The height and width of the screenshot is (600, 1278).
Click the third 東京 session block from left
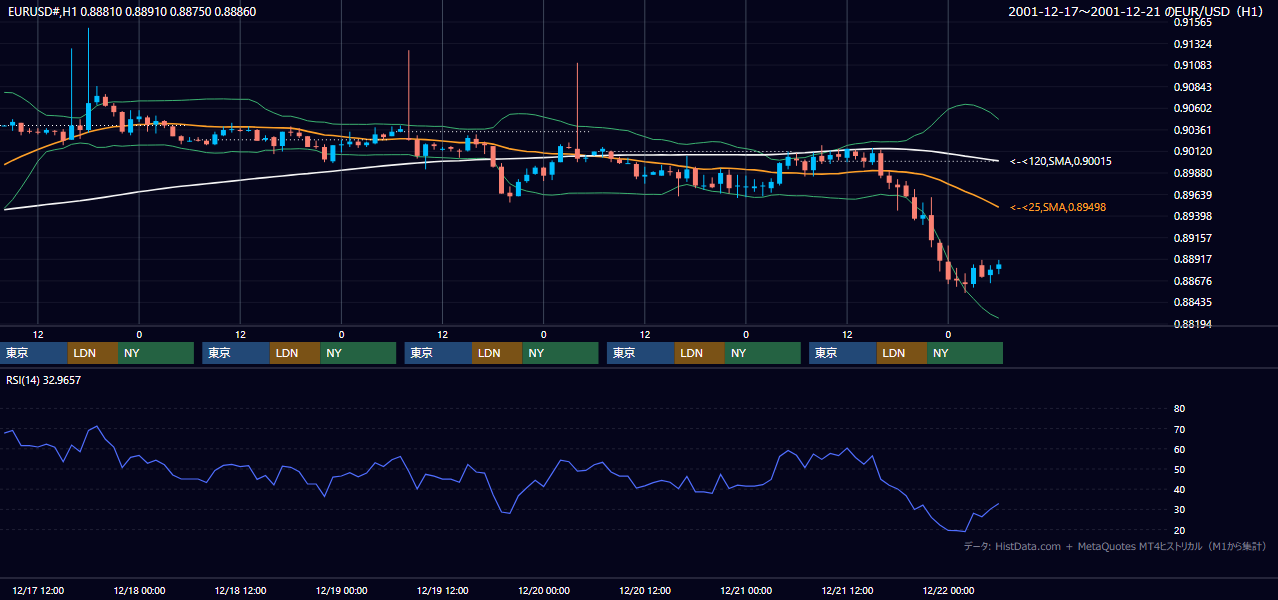point(438,353)
